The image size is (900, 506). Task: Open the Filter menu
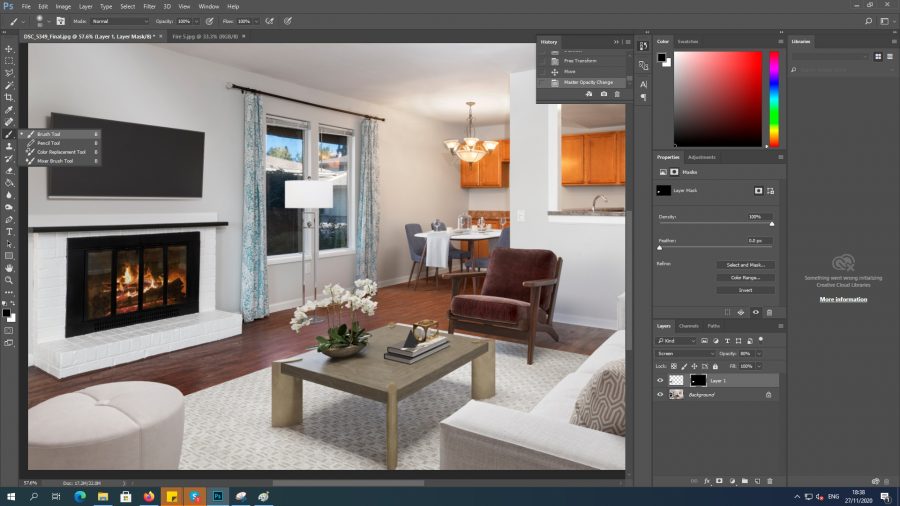[149, 6]
